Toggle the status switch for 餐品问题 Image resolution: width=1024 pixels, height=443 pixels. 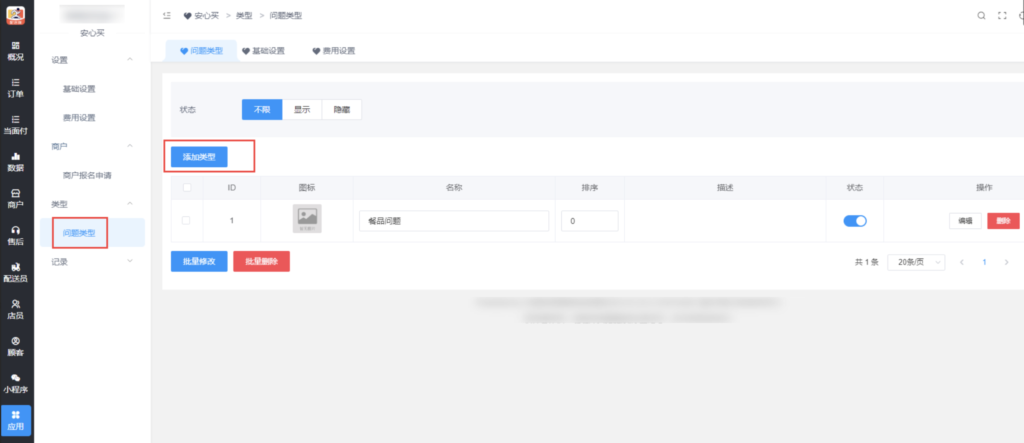click(x=855, y=221)
